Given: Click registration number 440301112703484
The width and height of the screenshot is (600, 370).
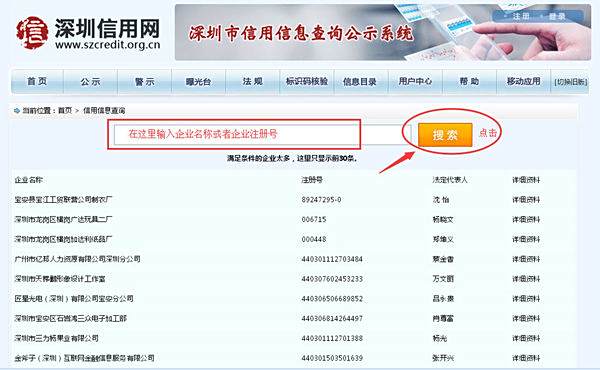Looking at the screenshot, I should click(332, 259).
